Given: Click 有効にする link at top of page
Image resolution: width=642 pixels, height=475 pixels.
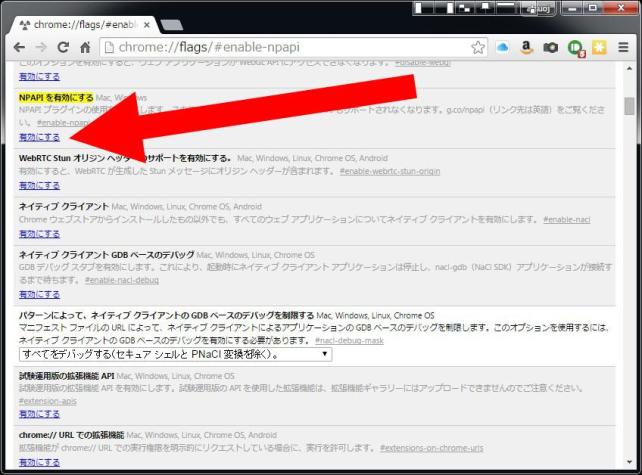Looking at the screenshot, I should tap(39, 77).
